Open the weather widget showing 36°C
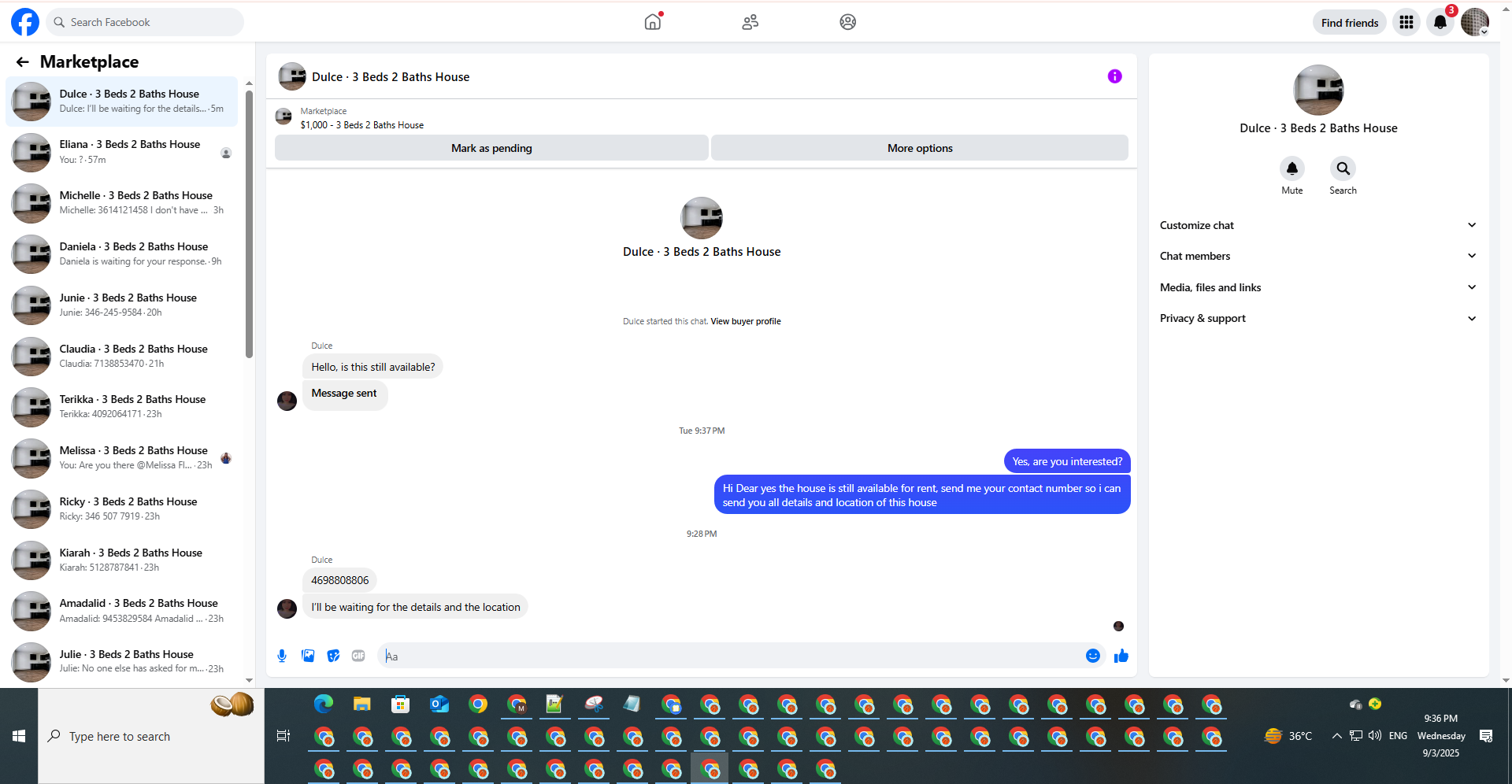This screenshot has width=1512, height=784. 1288,736
